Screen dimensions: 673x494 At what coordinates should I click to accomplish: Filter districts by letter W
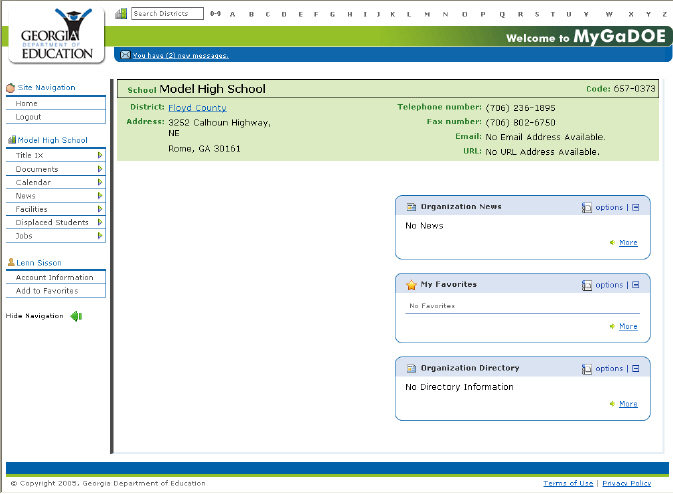coord(609,14)
